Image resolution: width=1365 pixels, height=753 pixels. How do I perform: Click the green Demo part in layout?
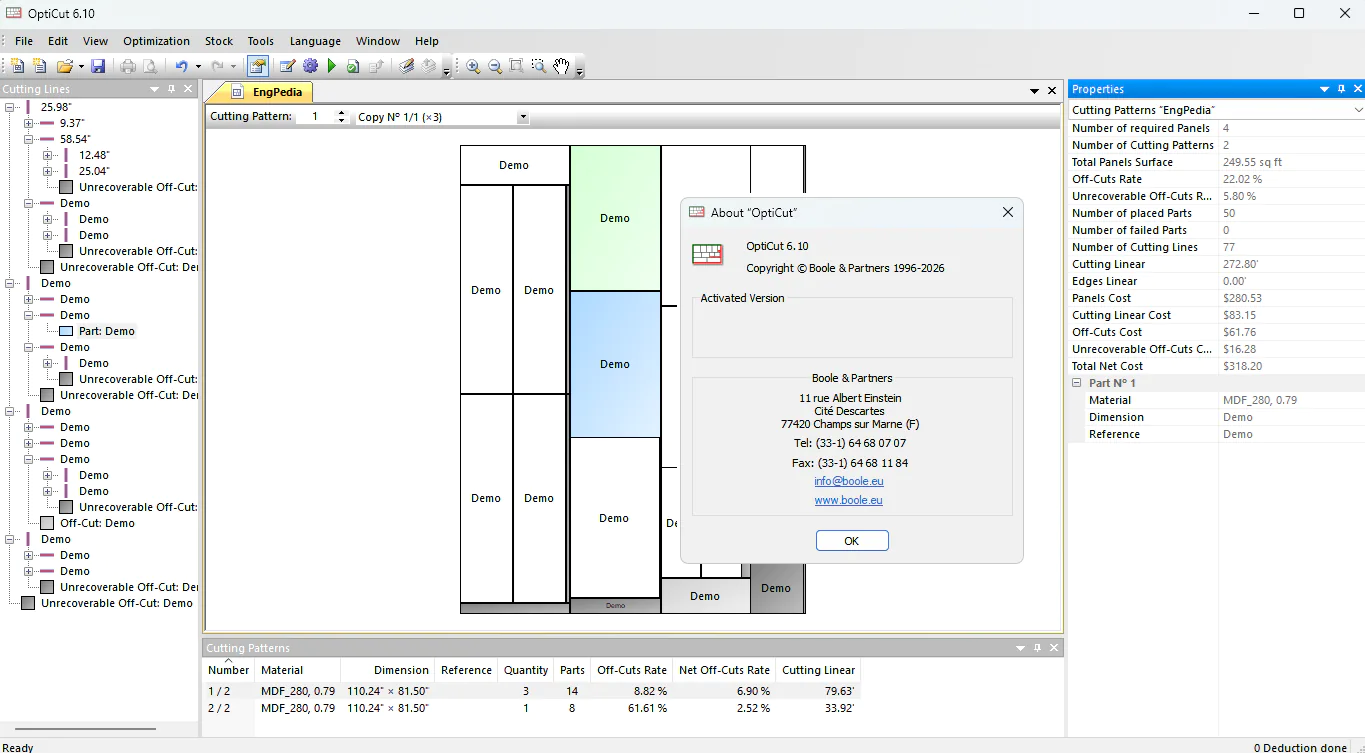tap(615, 218)
